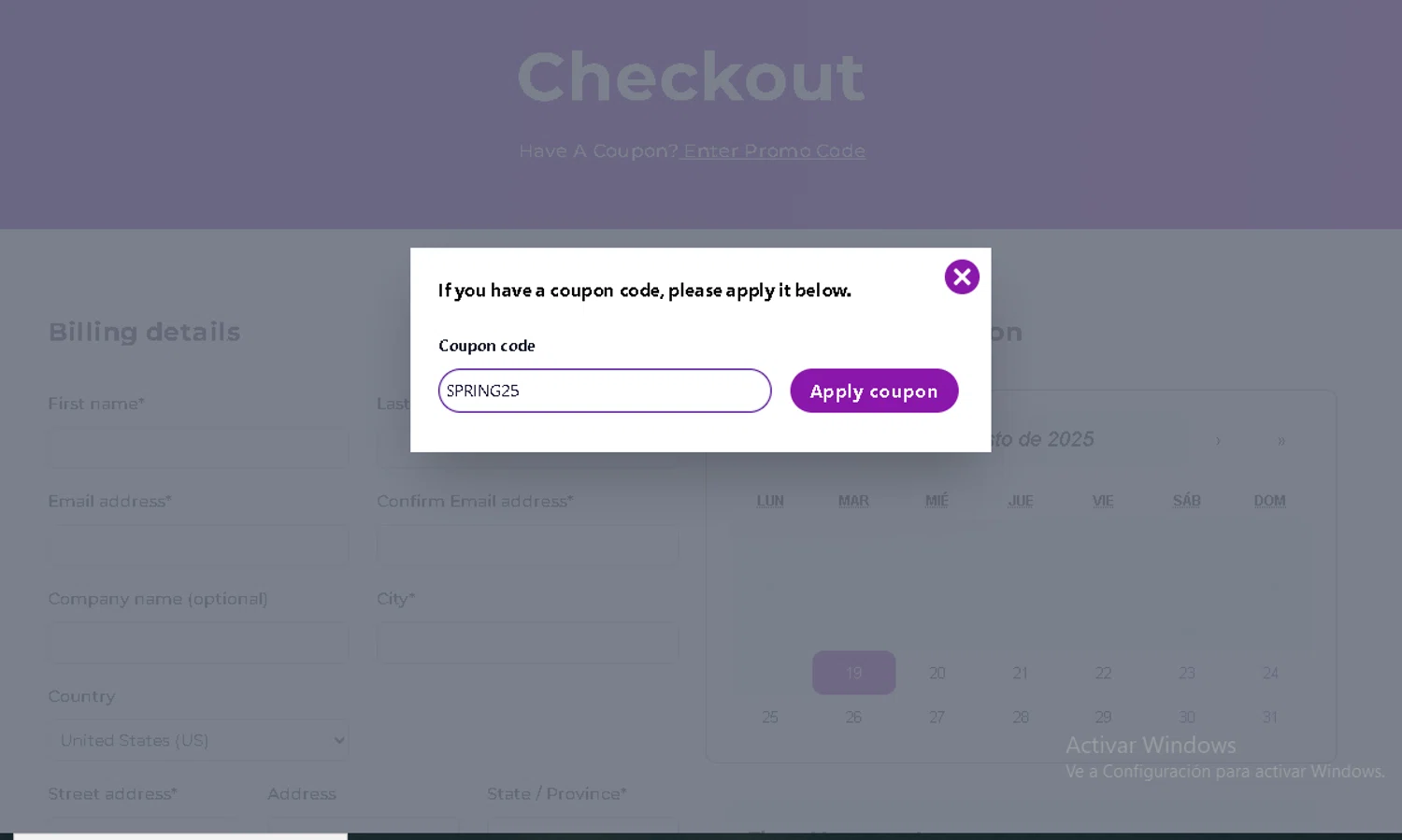Close the coupon code popup
Viewport: 1402px width, 840px height.
tap(962, 277)
